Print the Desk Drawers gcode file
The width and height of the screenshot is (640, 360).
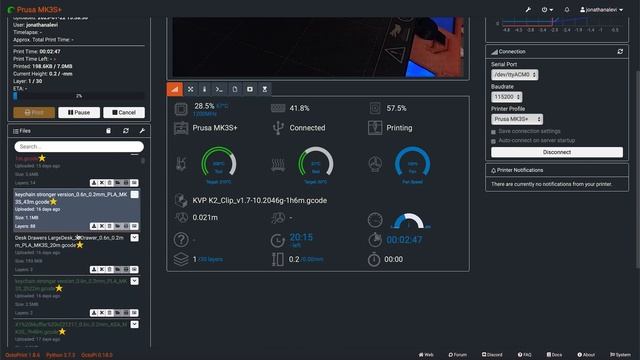(x=126, y=269)
